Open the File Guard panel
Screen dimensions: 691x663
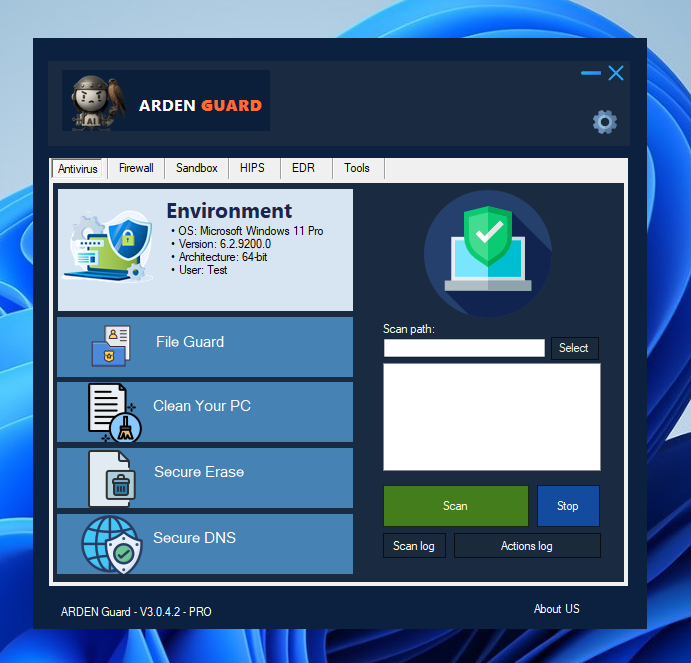(x=205, y=347)
